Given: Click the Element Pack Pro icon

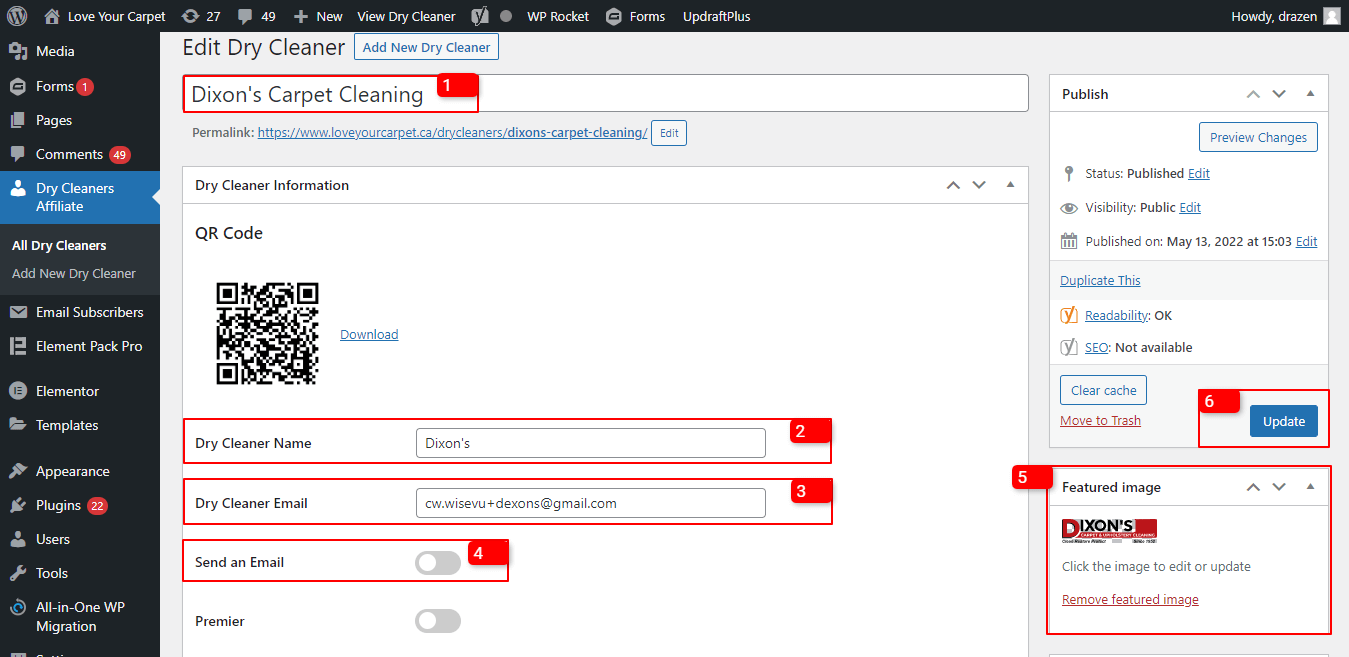Looking at the screenshot, I should click(x=18, y=346).
